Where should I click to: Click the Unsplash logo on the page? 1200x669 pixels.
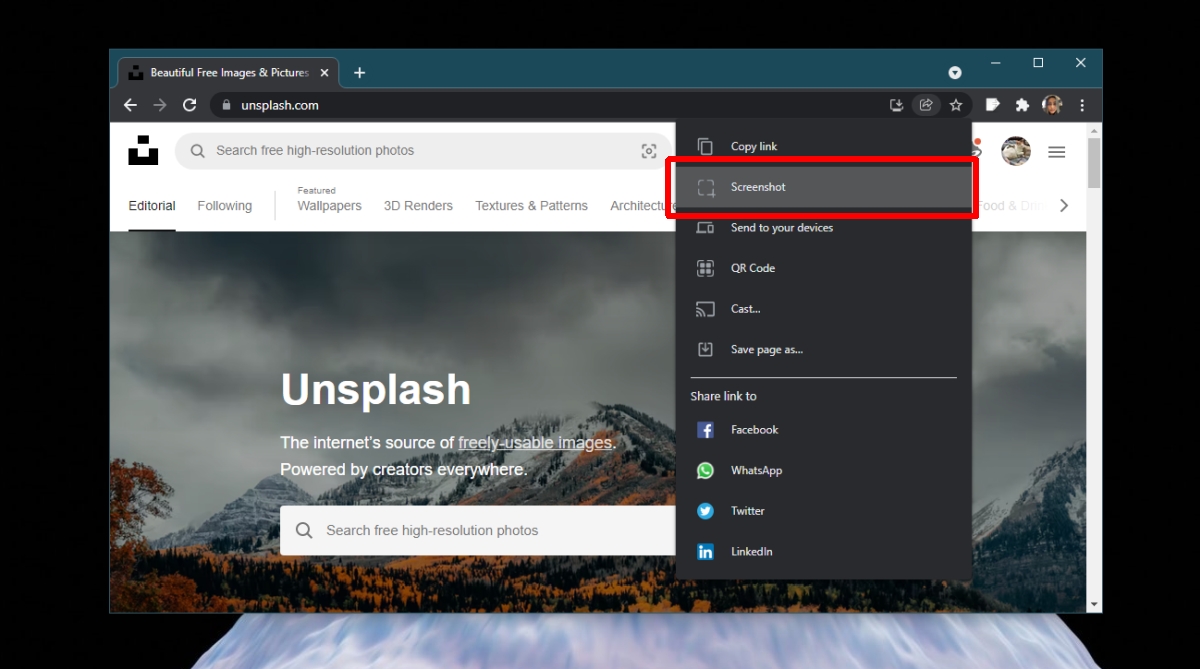tap(143, 150)
